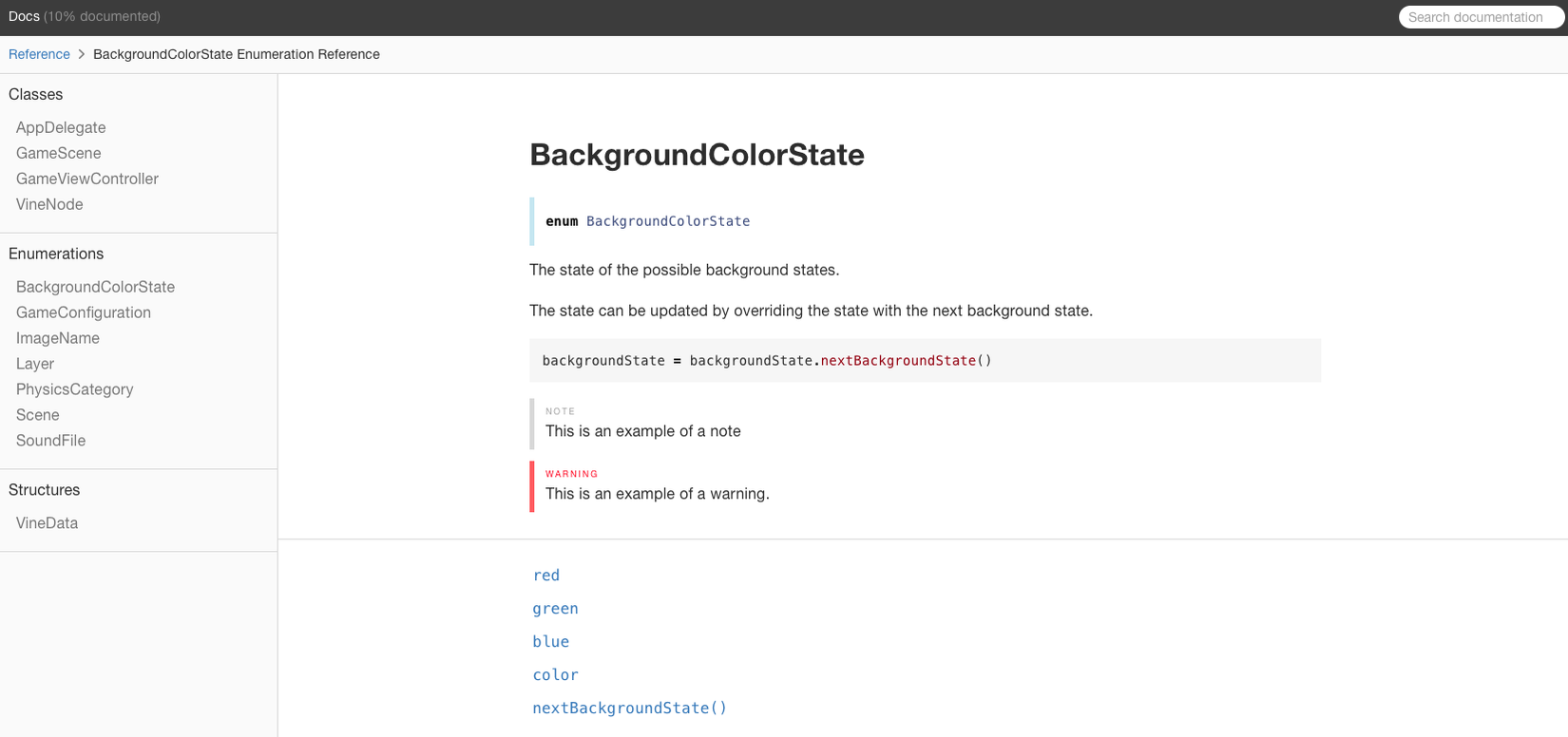Select SoundFile in the sidebar
This screenshot has width=1568, height=737.
point(50,441)
